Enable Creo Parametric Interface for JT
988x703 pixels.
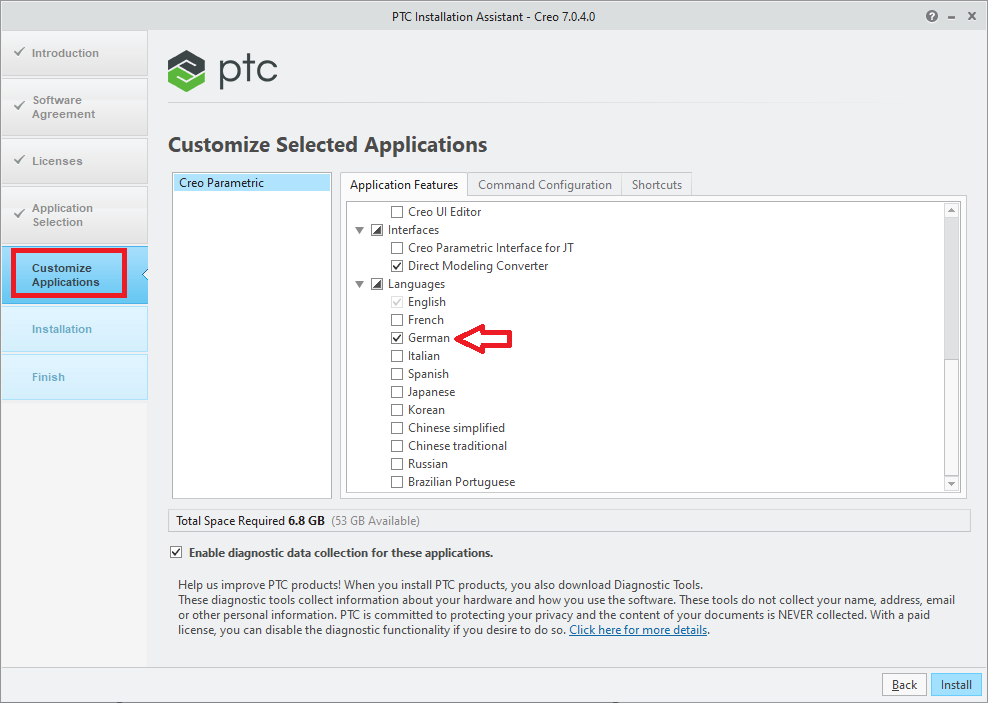coord(397,247)
